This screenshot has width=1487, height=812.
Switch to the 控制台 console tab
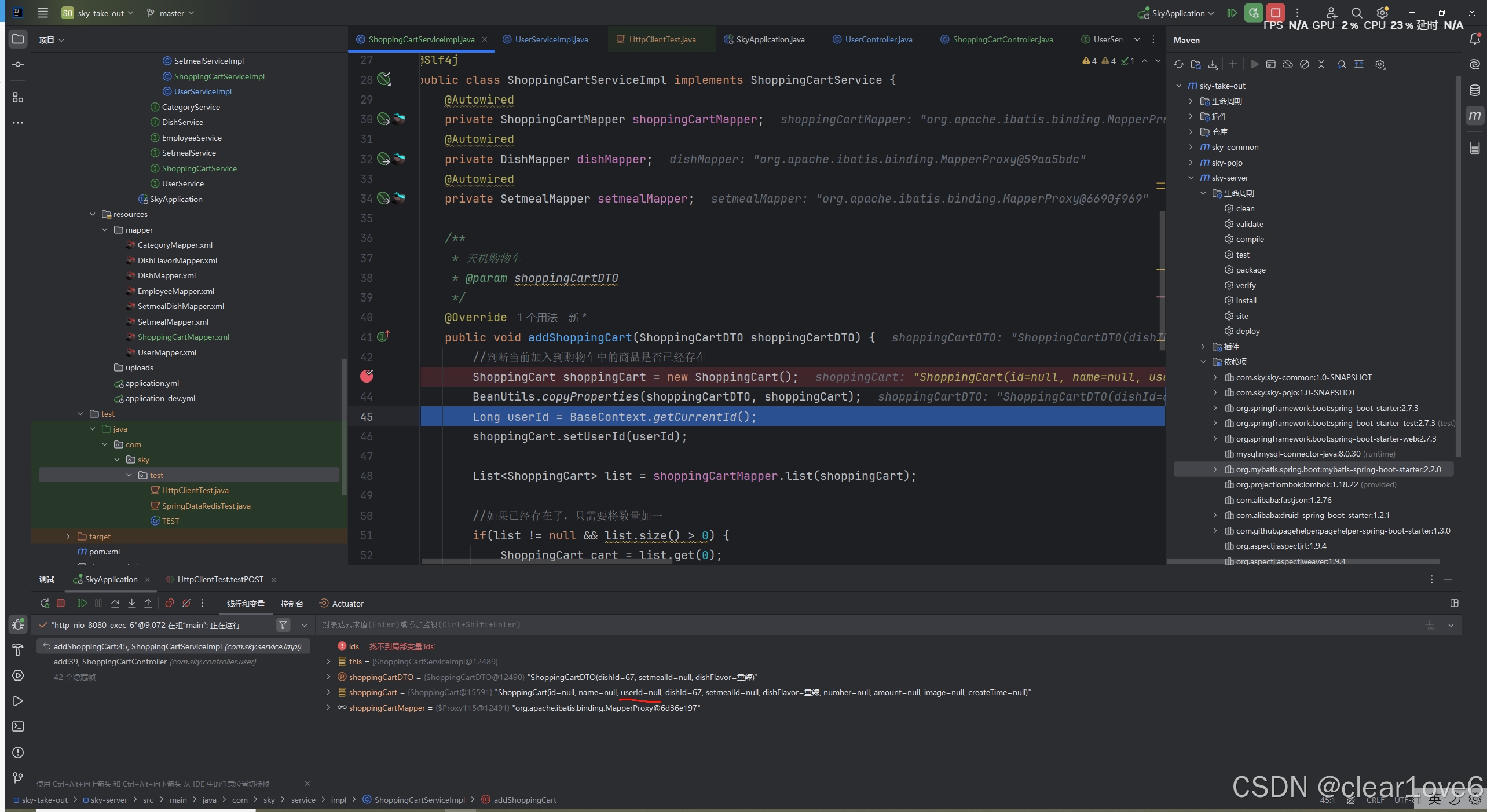(291, 604)
